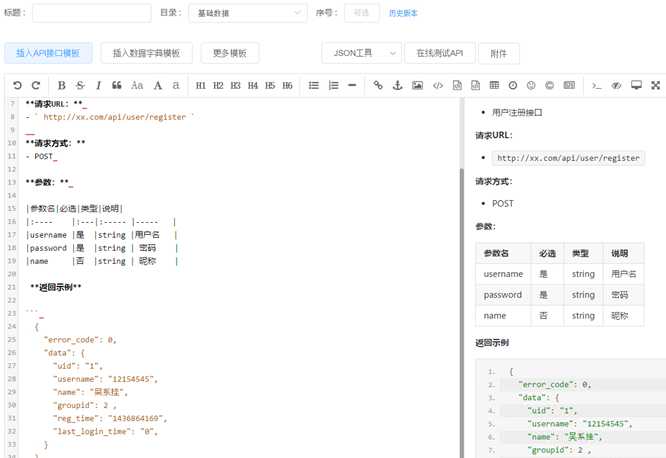666x458 pixels.
Task: Insert a table
Action: 494,85
